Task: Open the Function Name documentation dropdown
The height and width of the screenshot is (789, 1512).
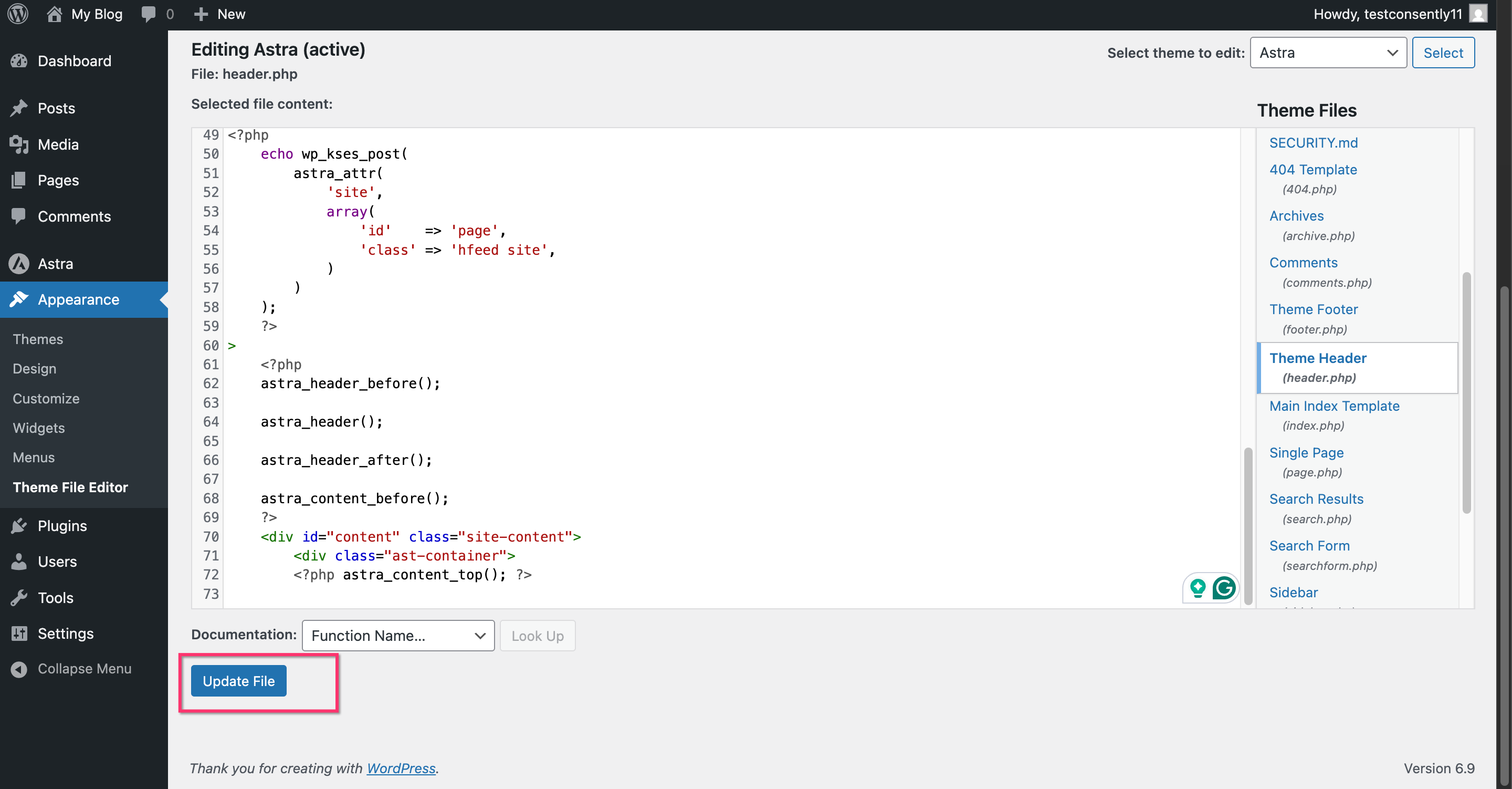Action: click(398, 636)
